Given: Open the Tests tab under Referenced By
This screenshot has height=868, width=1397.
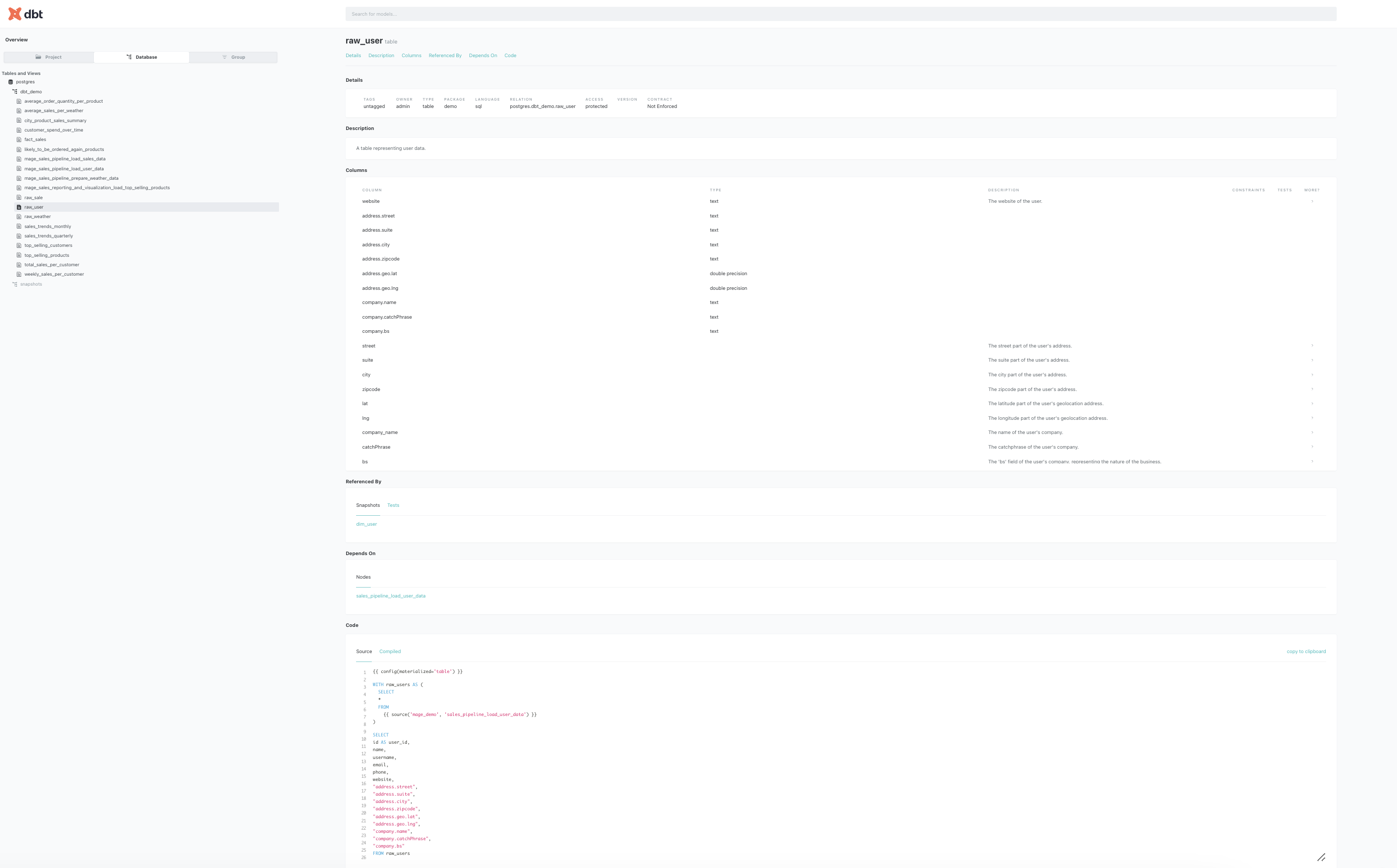Looking at the screenshot, I should point(393,505).
